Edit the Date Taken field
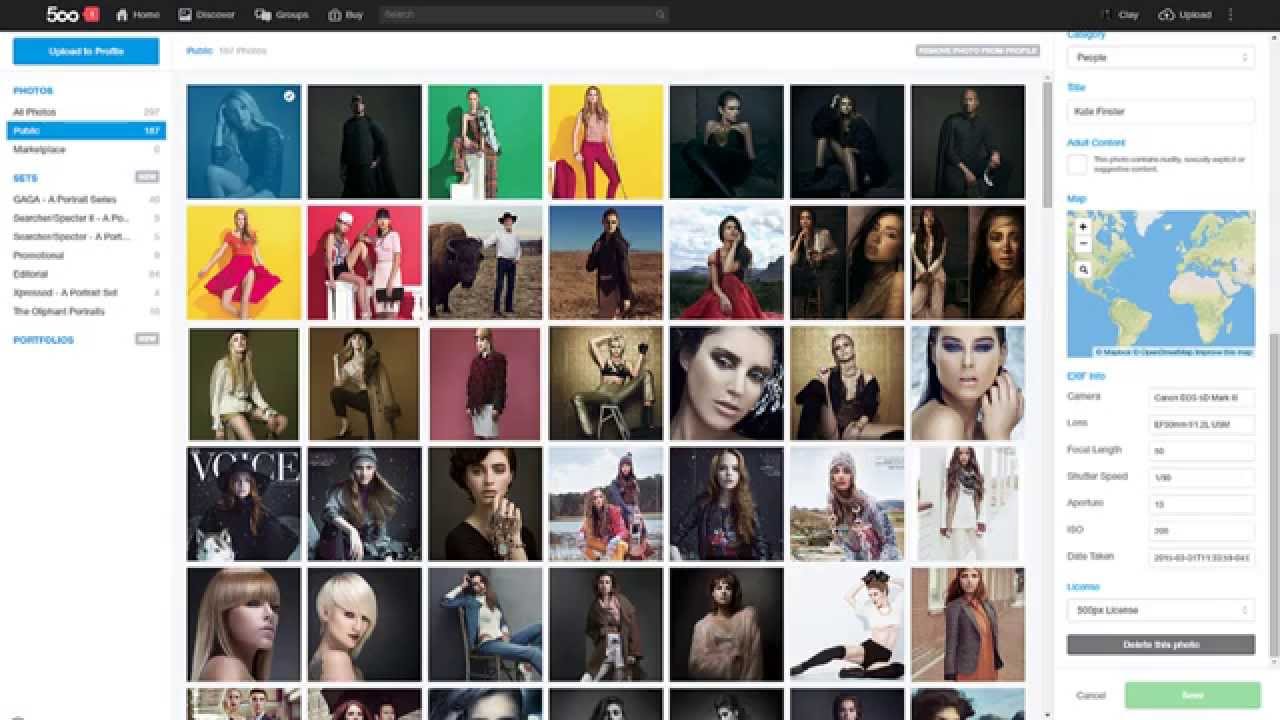 pos(1201,558)
